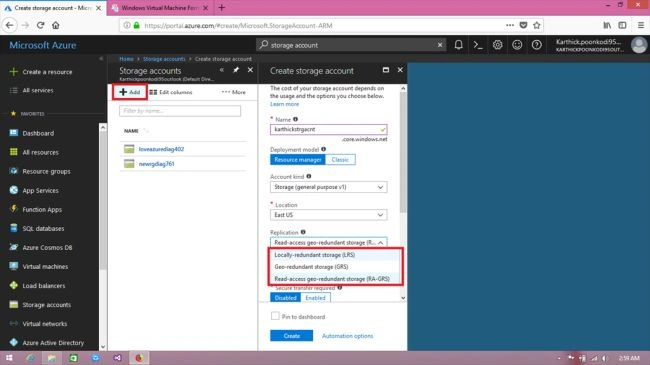Click Storage accounts breadcrumb link
The image size is (650, 365).
click(164, 59)
